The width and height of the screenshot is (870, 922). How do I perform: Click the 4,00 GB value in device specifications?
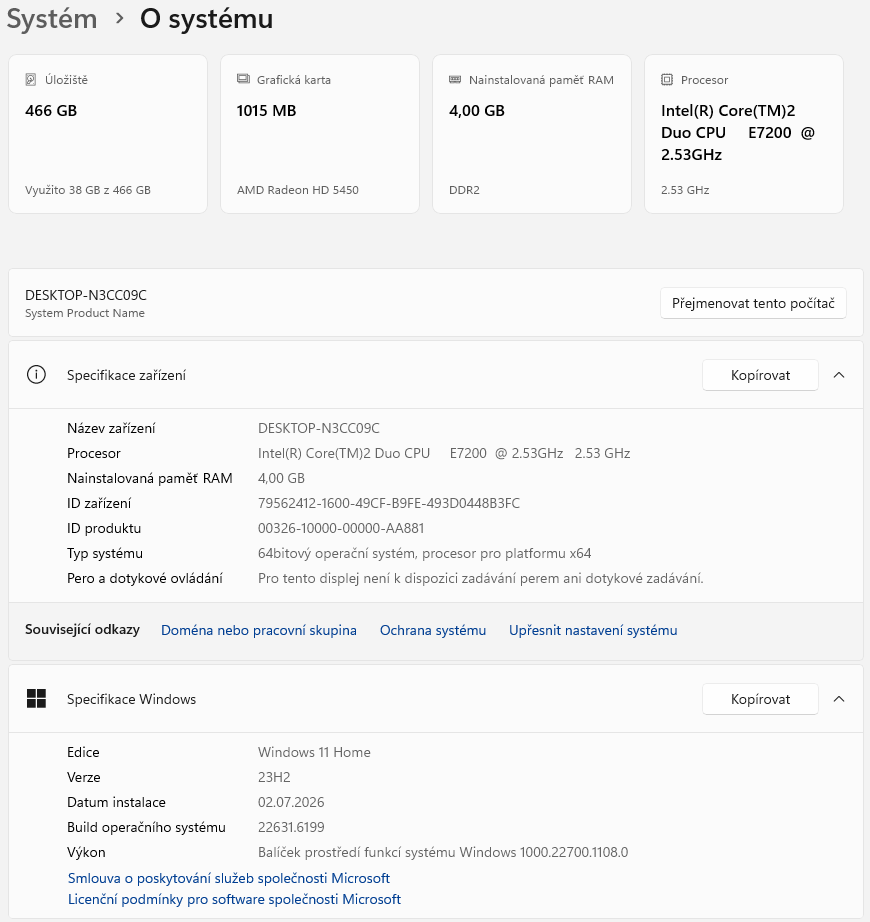coord(281,478)
